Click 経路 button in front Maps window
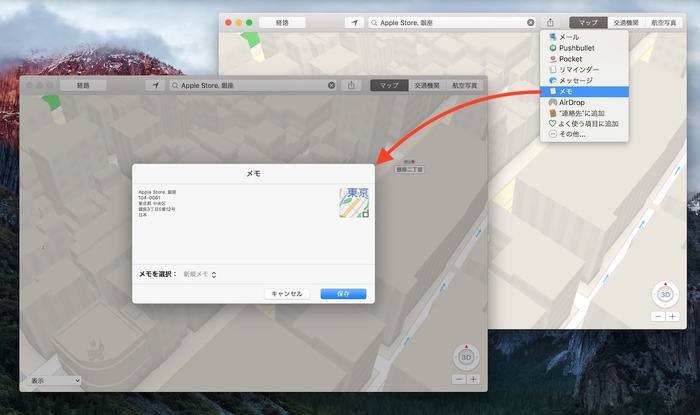This screenshot has width=700, height=415. pyautogui.click(x=83, y=85)
